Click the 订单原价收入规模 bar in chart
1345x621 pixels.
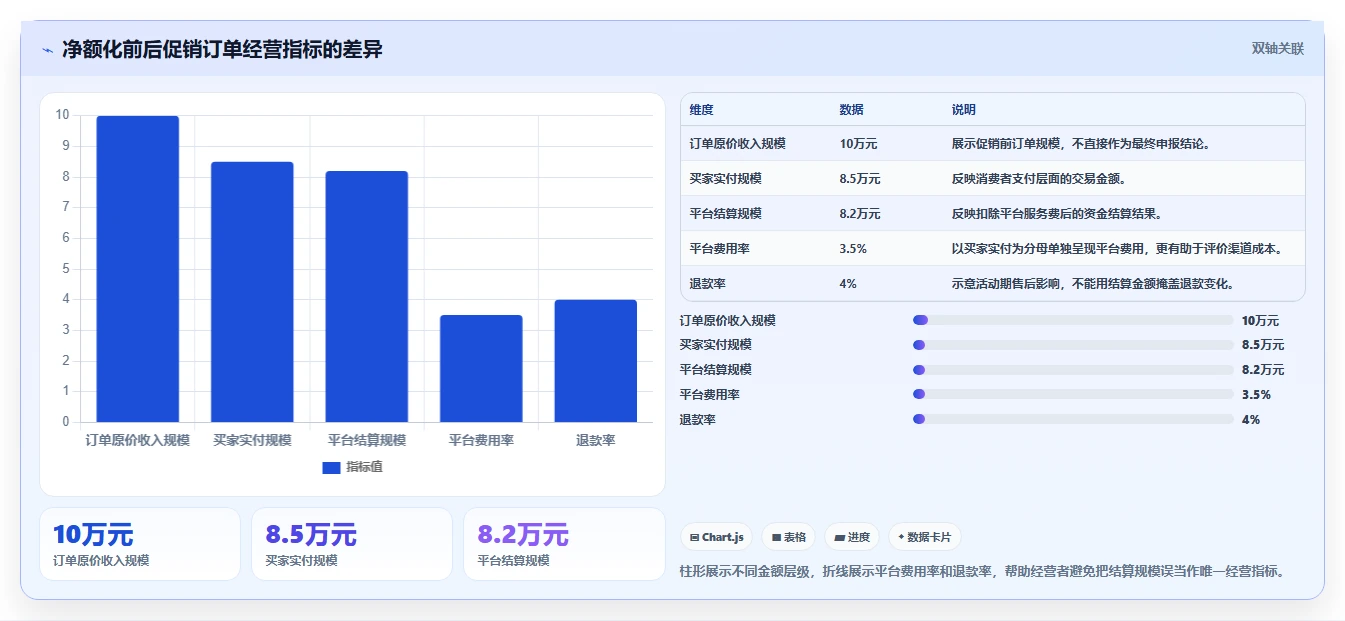click(x=138, y=269)
